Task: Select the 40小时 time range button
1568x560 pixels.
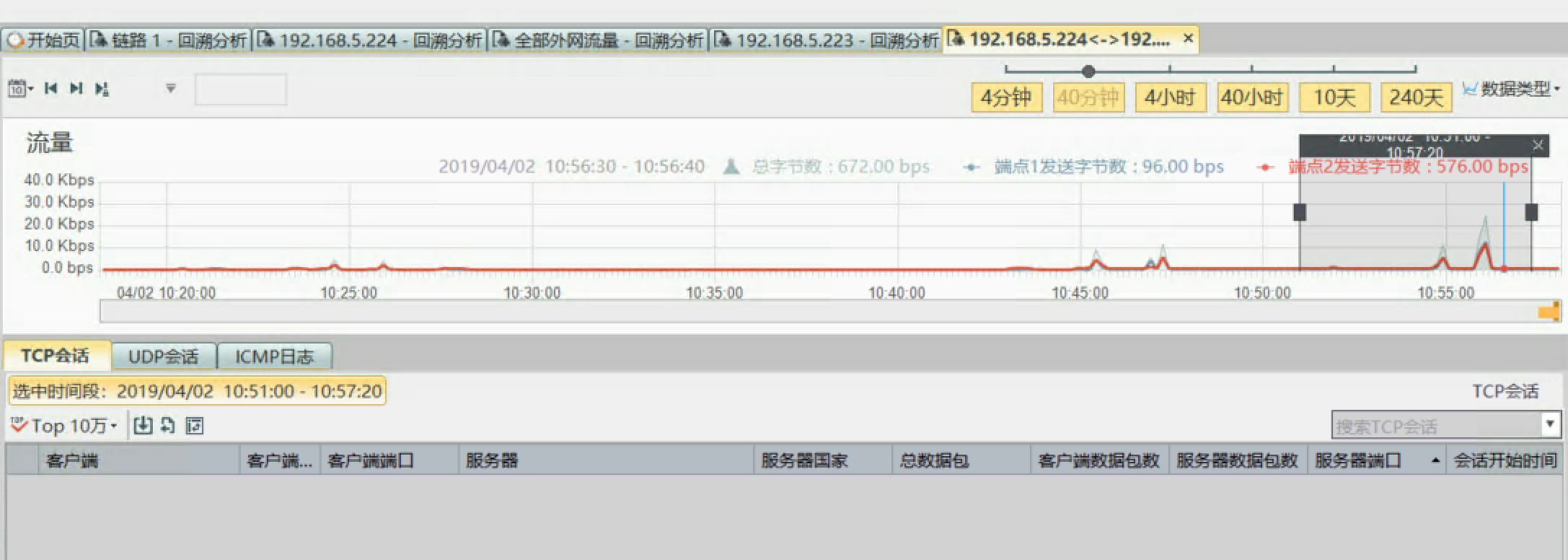Action: pyautogui.click(x=1251, y=97)
